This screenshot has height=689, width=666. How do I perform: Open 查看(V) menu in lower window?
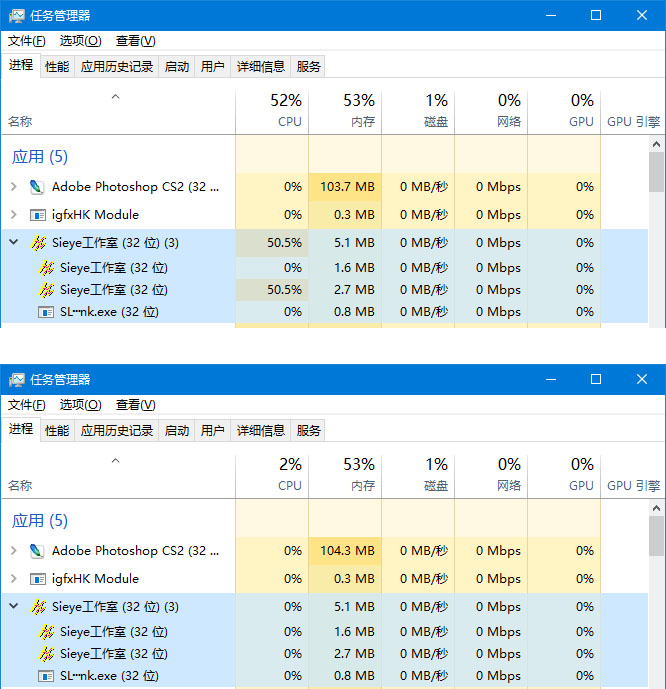pos(136,405)
